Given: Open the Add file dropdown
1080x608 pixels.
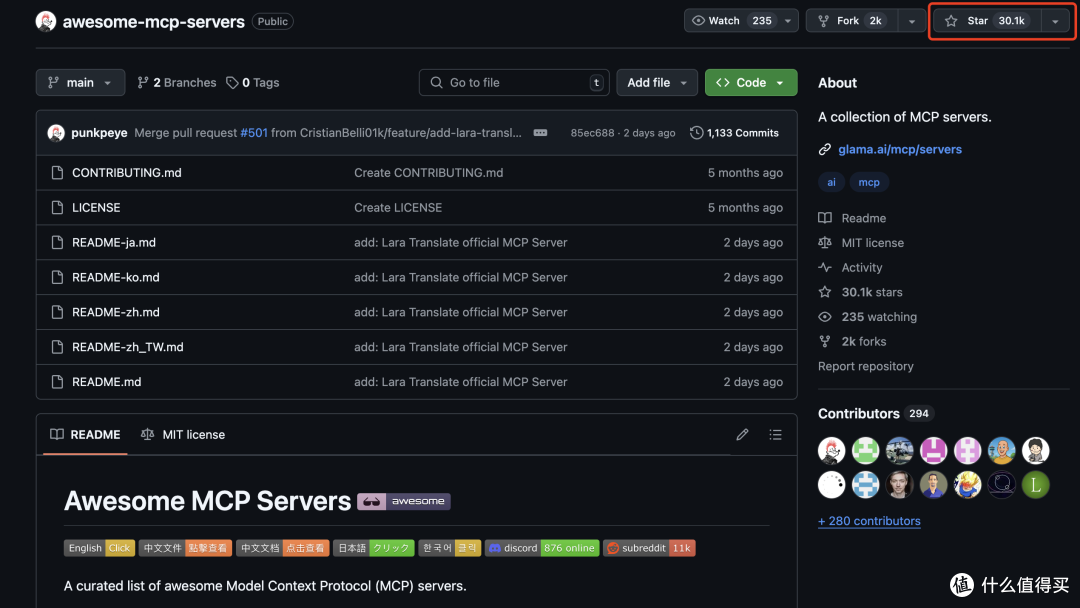Looking at the screenshot, I should click(x=657, y=83).
